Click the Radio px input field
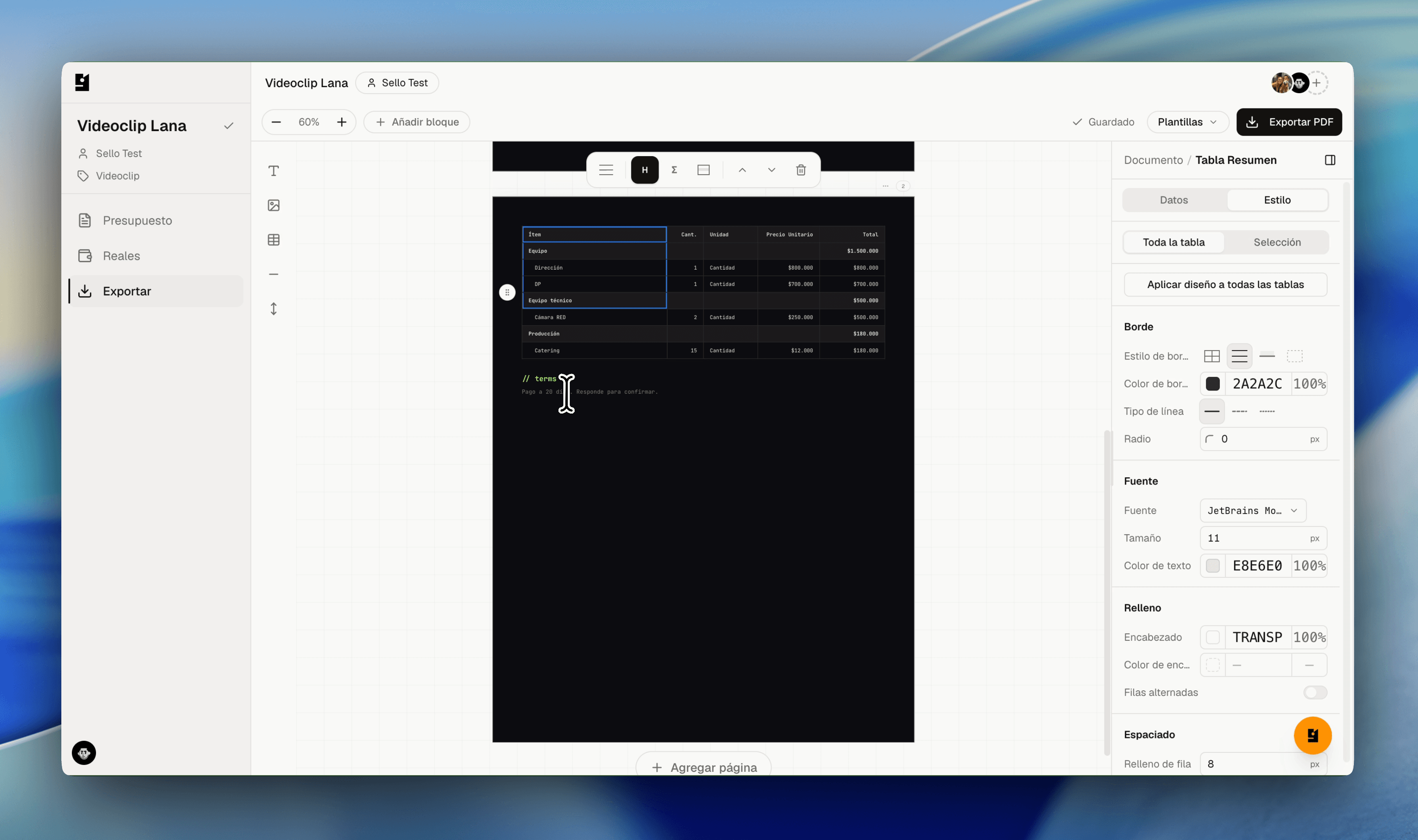 pyautogui.click(x=1263, y=439)
